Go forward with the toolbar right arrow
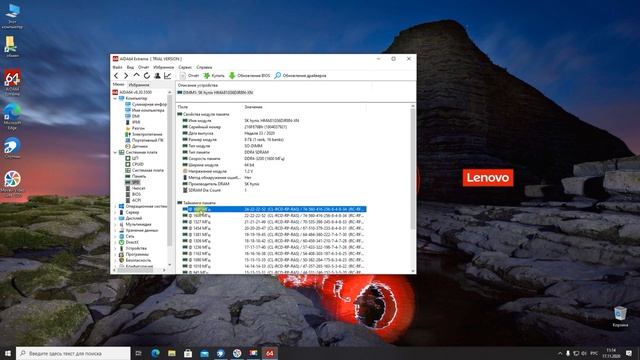 pyautogui.click(x=126, y=76)
